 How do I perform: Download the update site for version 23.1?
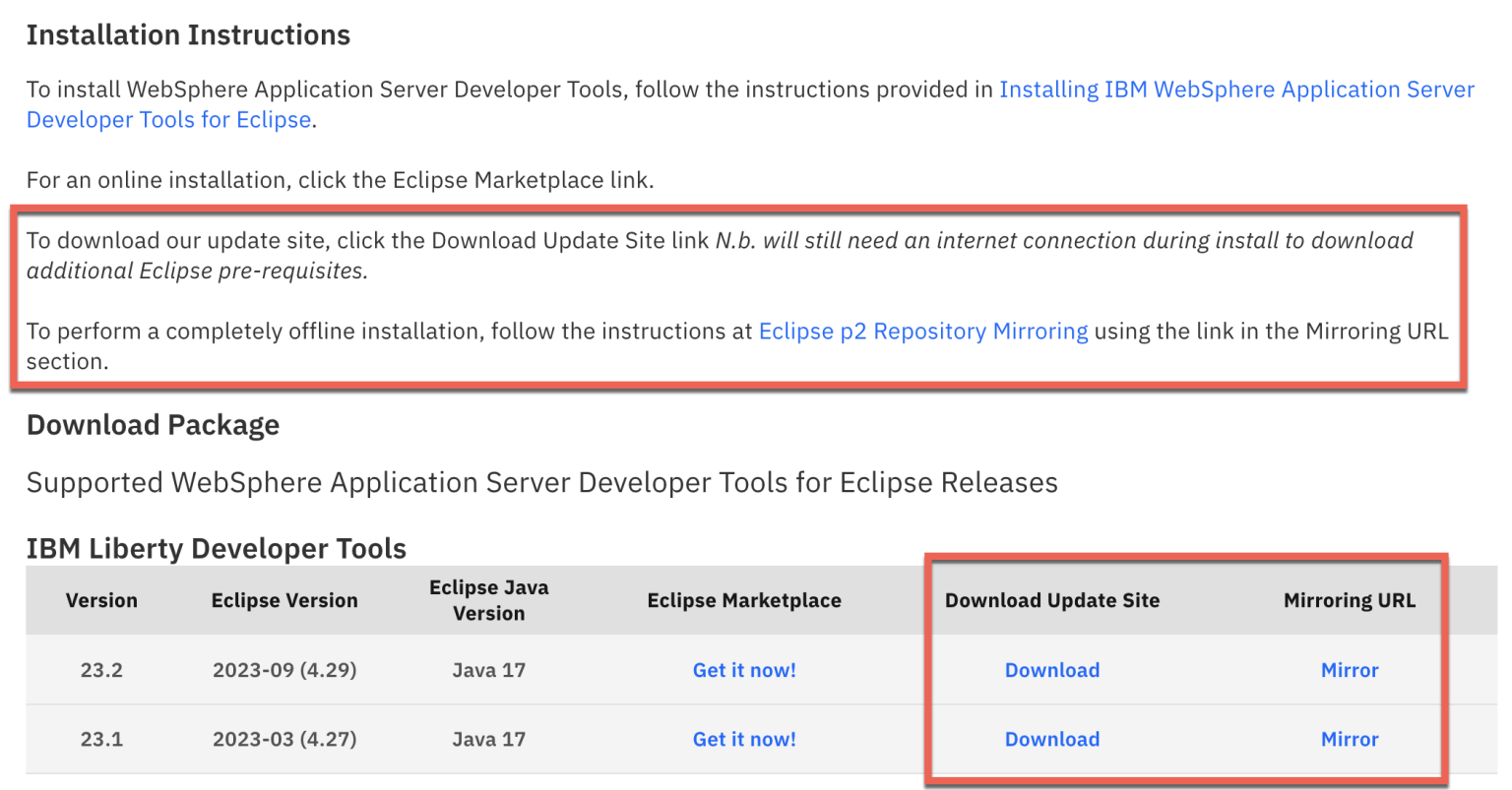(x=1052, y=739)
